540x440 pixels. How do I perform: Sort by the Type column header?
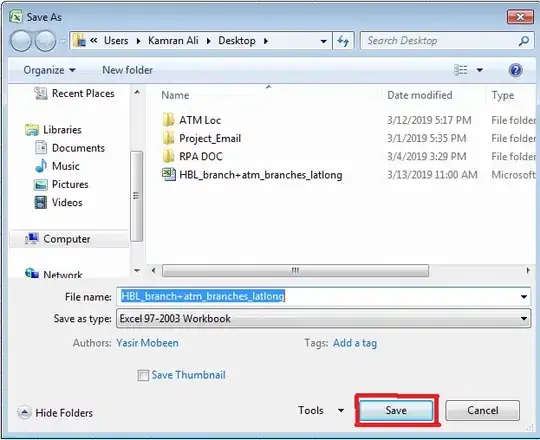[503, 95]
